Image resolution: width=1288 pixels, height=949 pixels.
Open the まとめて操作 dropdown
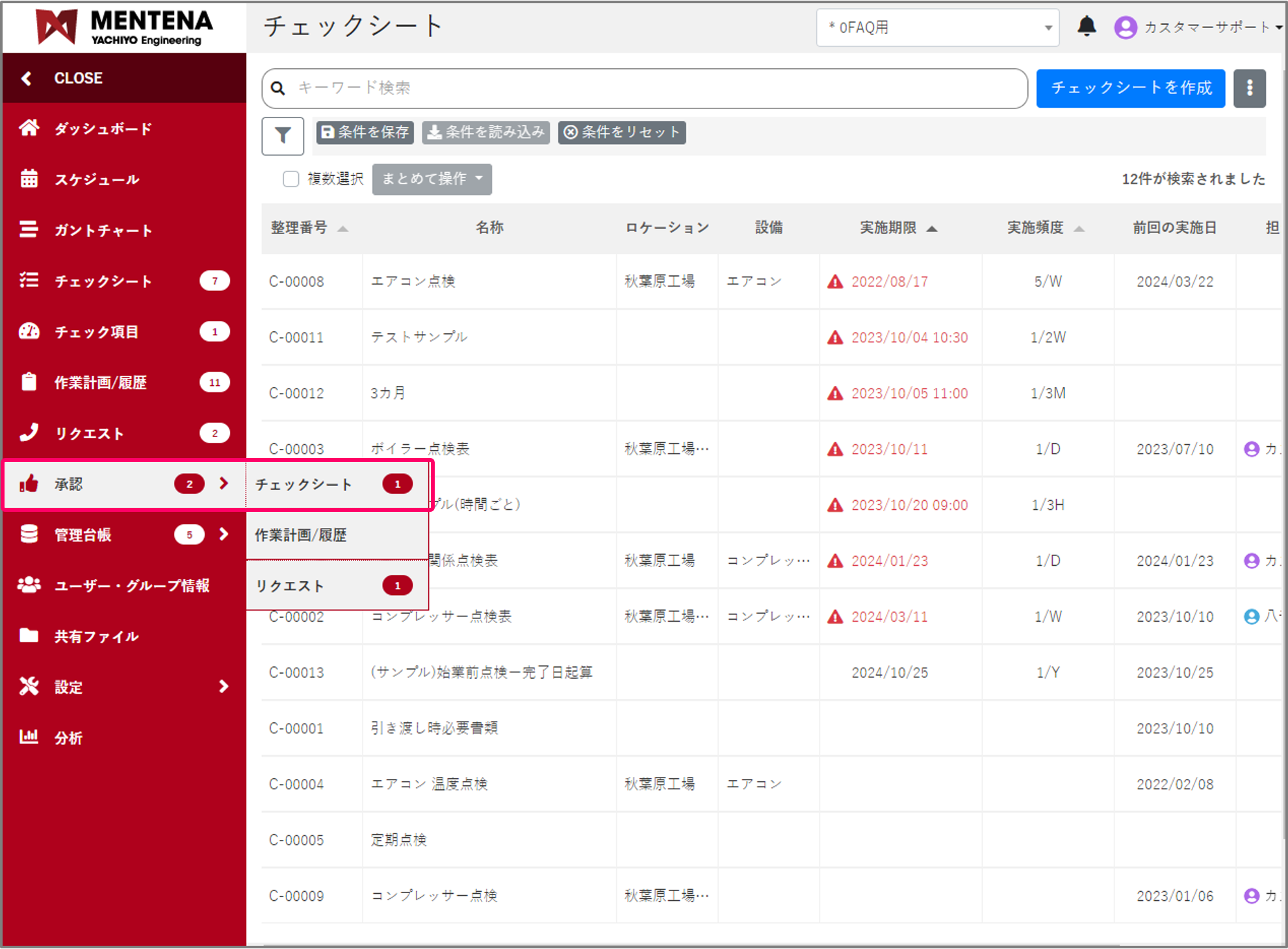[431, 179]
